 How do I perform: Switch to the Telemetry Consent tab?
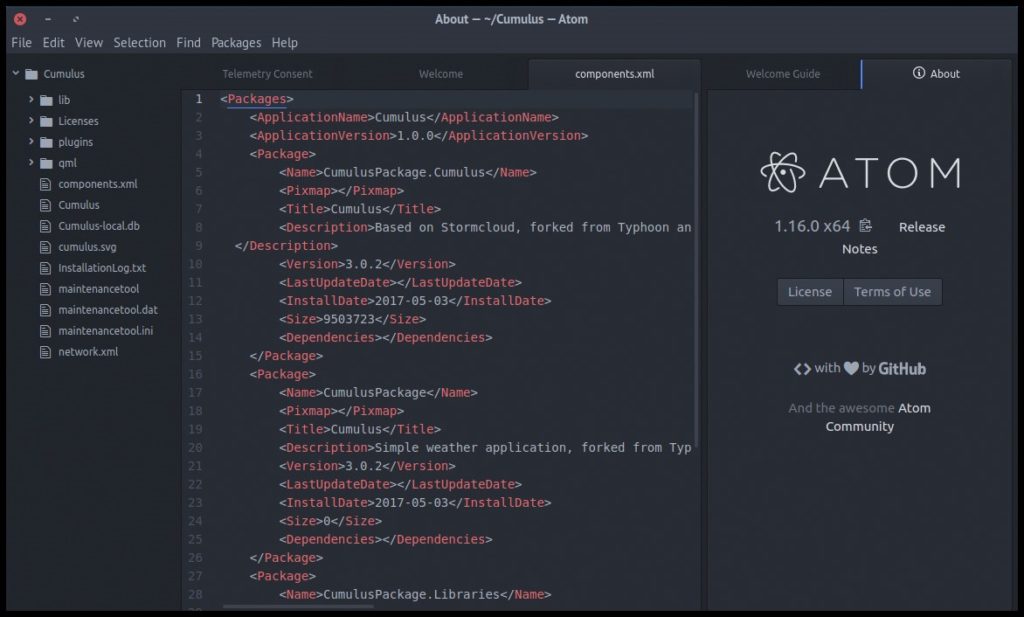pos(268,74)
